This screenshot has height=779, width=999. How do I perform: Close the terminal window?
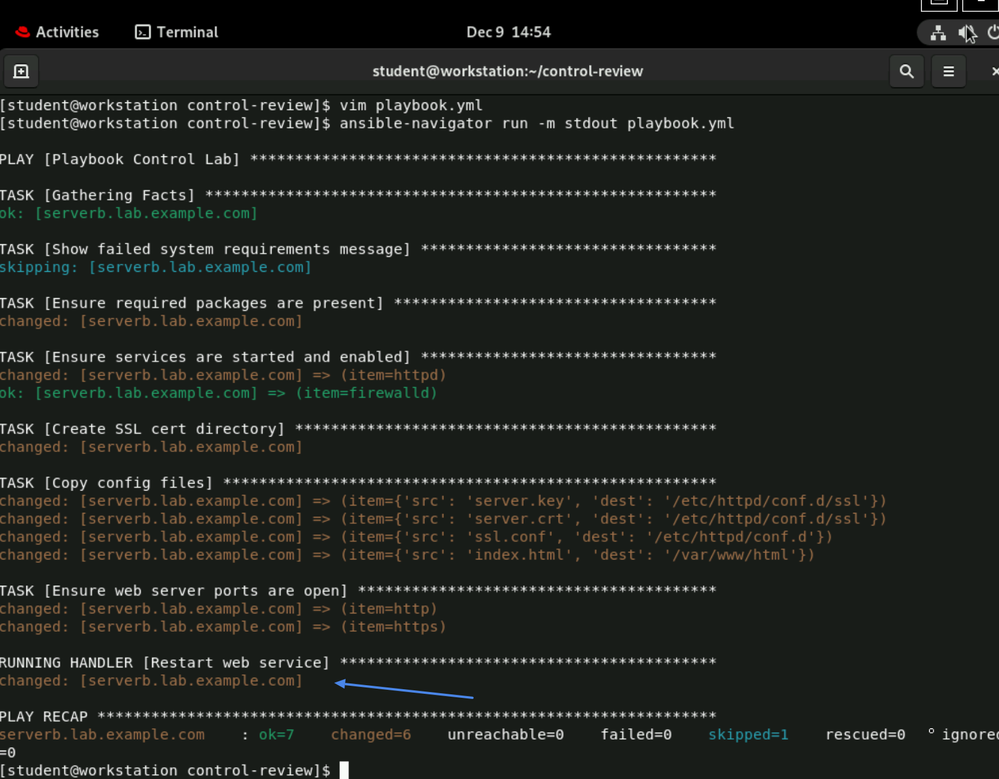994,71
